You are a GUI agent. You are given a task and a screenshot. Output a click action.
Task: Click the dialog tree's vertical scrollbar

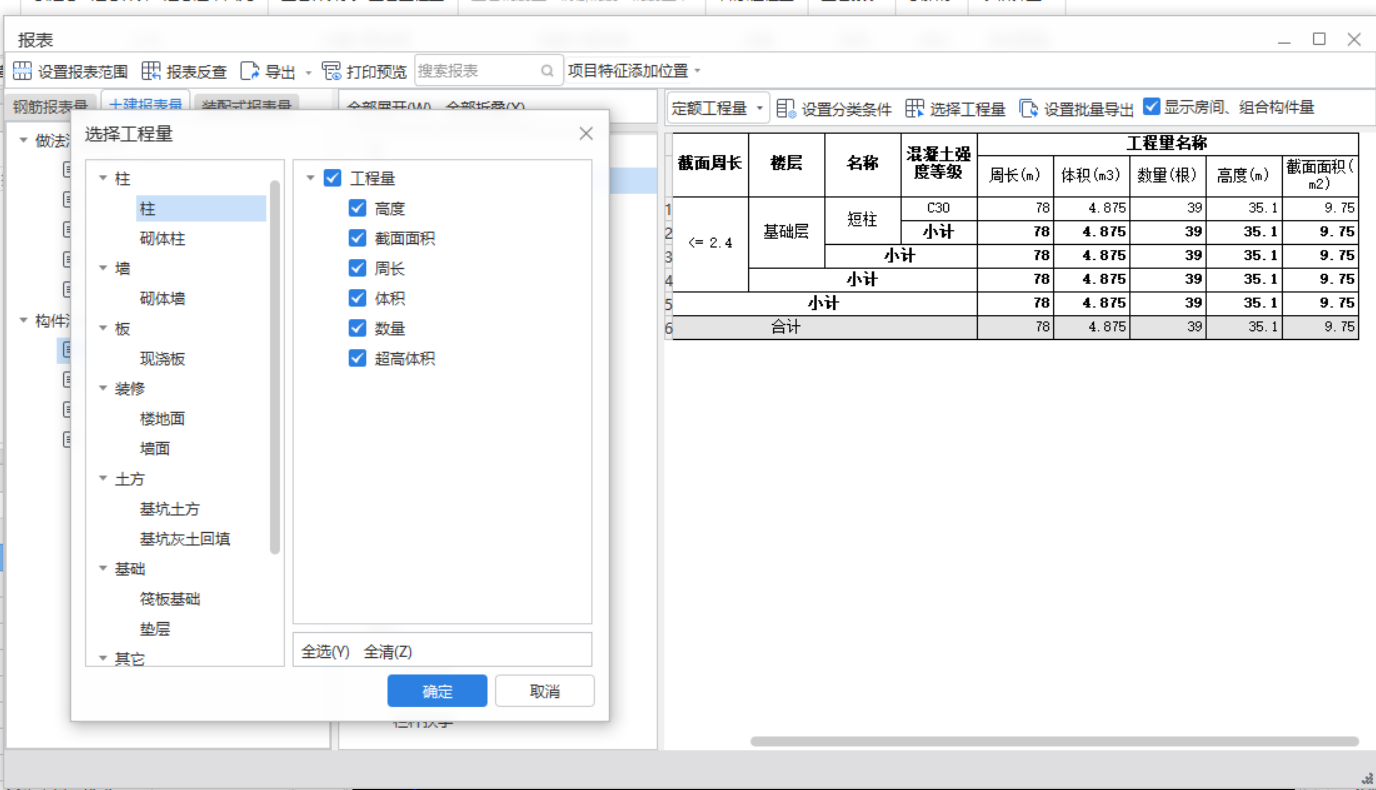pos(275,367)
